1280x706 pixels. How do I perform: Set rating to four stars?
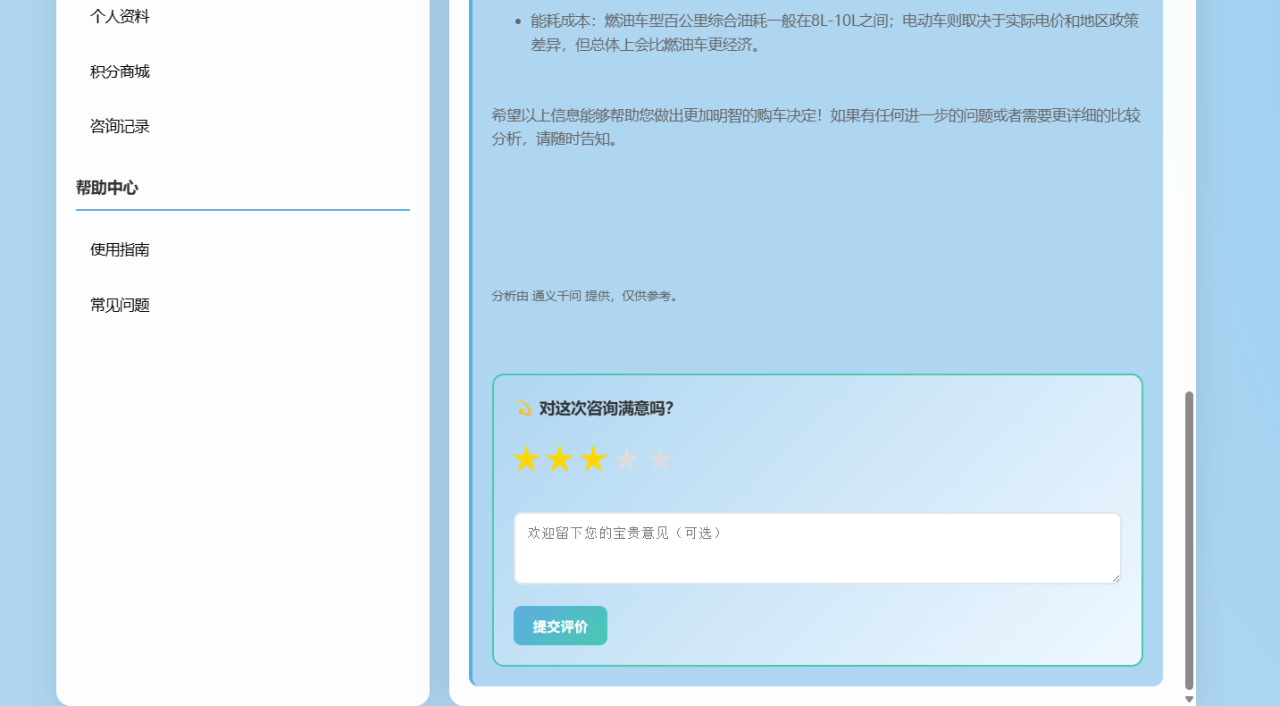626,460
